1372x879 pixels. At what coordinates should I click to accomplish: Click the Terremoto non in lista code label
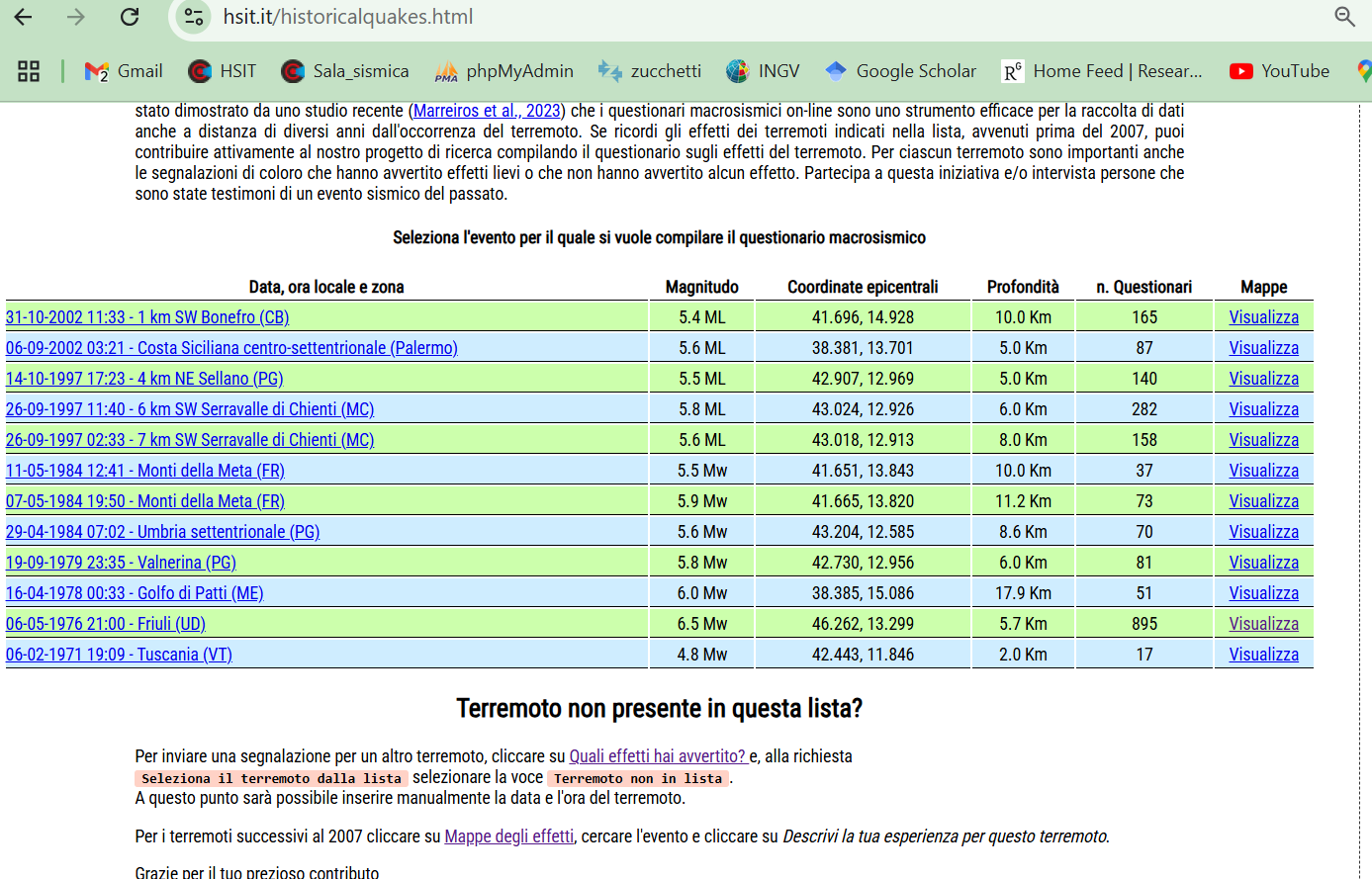coord(638,778)
